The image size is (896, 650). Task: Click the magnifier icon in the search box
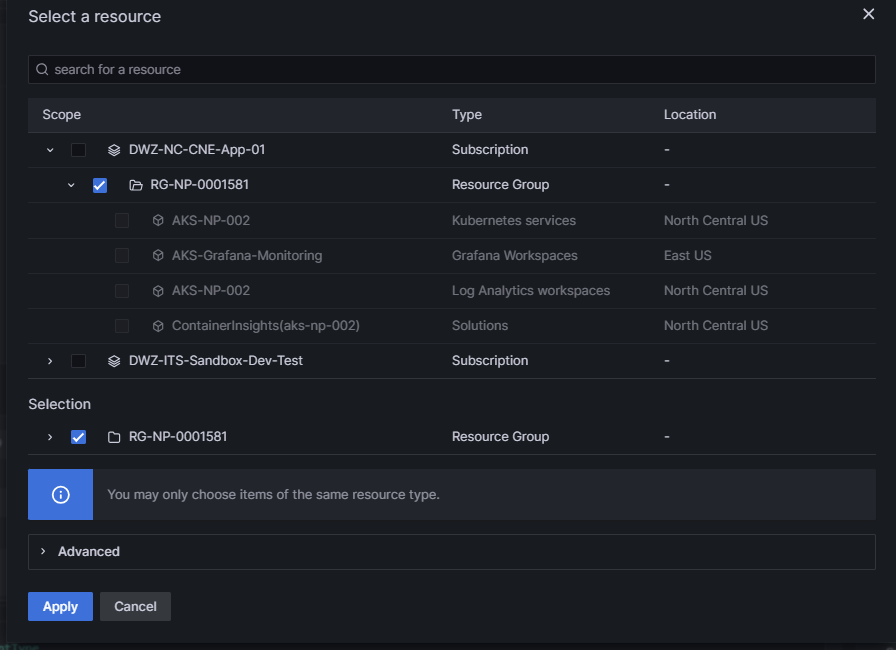click(42, 70)
